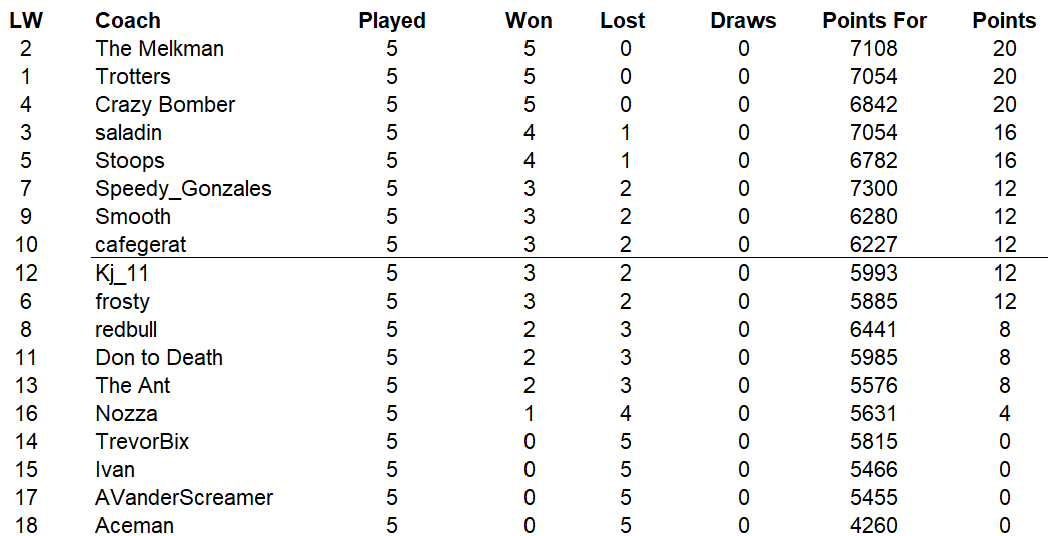Click the Lost column header
The height and width of the screenshot is (536, 1048).
(623, 20)
